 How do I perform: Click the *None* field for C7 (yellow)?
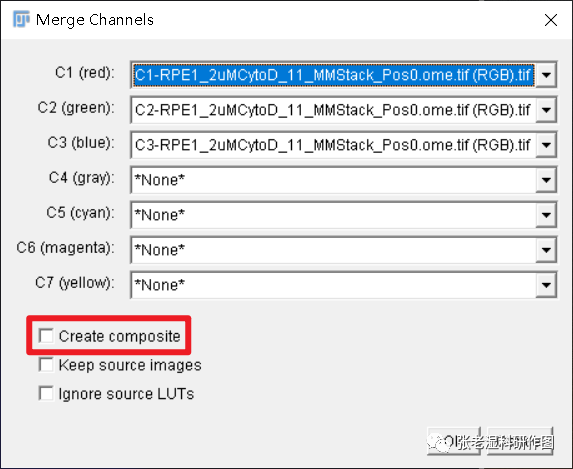334,285
